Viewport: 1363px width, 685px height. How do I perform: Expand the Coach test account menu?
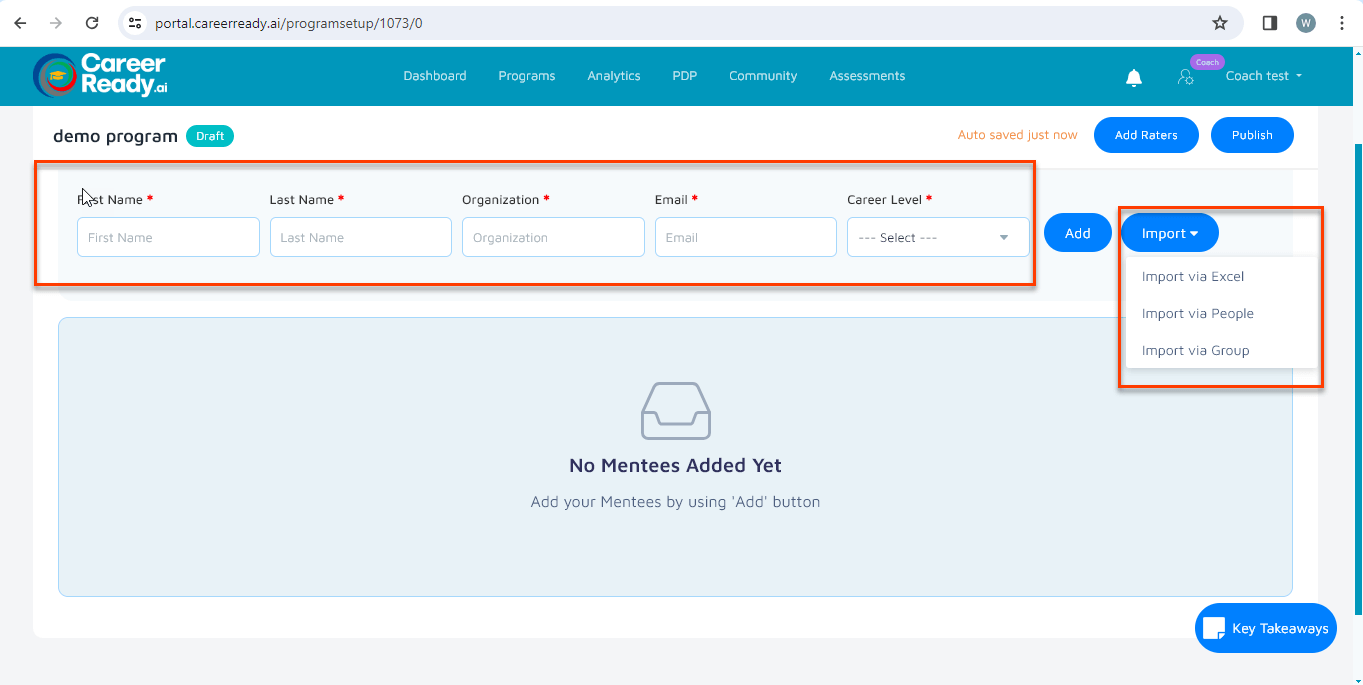(x=1263, y=76)
